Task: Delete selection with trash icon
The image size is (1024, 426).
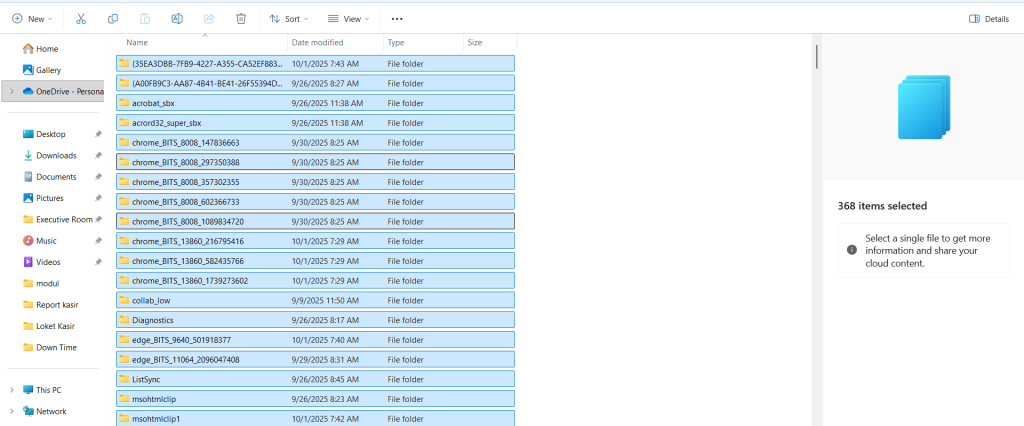Action: click(241, 18)
